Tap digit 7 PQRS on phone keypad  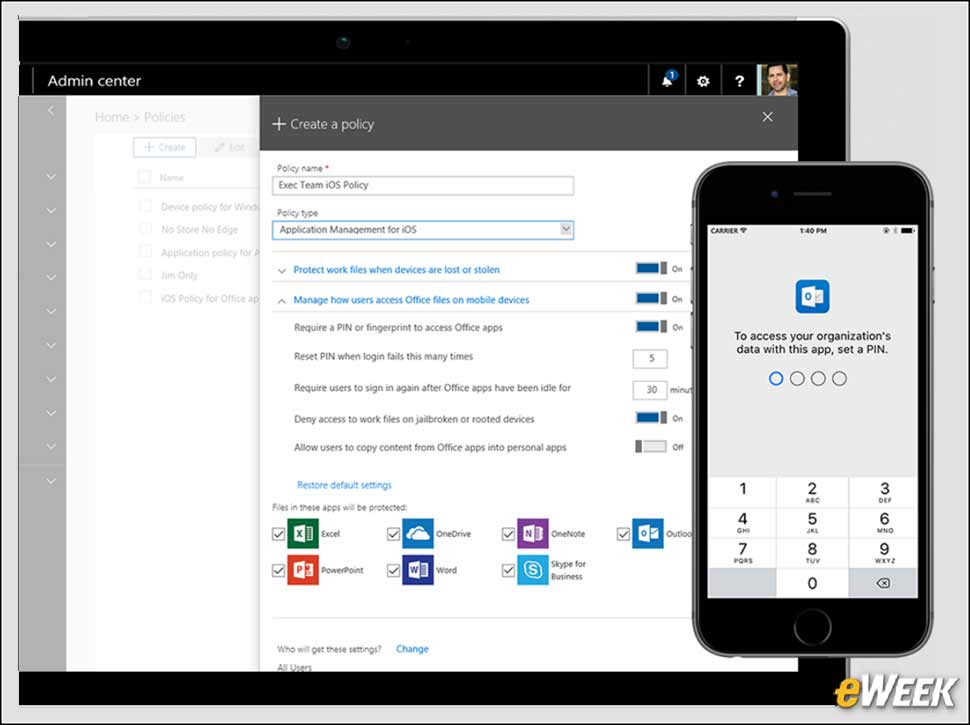pos(742,552)
